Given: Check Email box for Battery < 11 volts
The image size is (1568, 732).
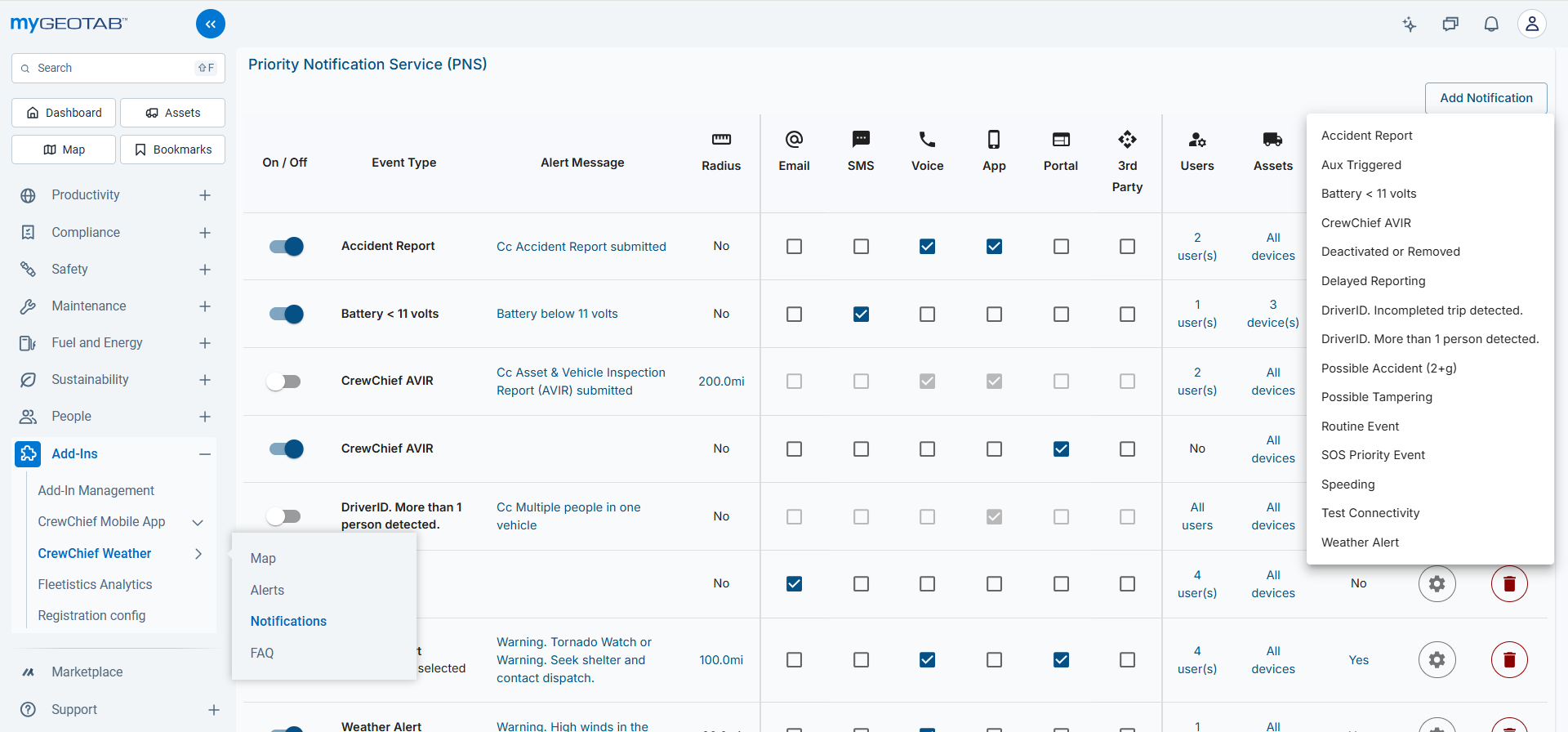Looking at the screenshot, I should coord(794,314).
